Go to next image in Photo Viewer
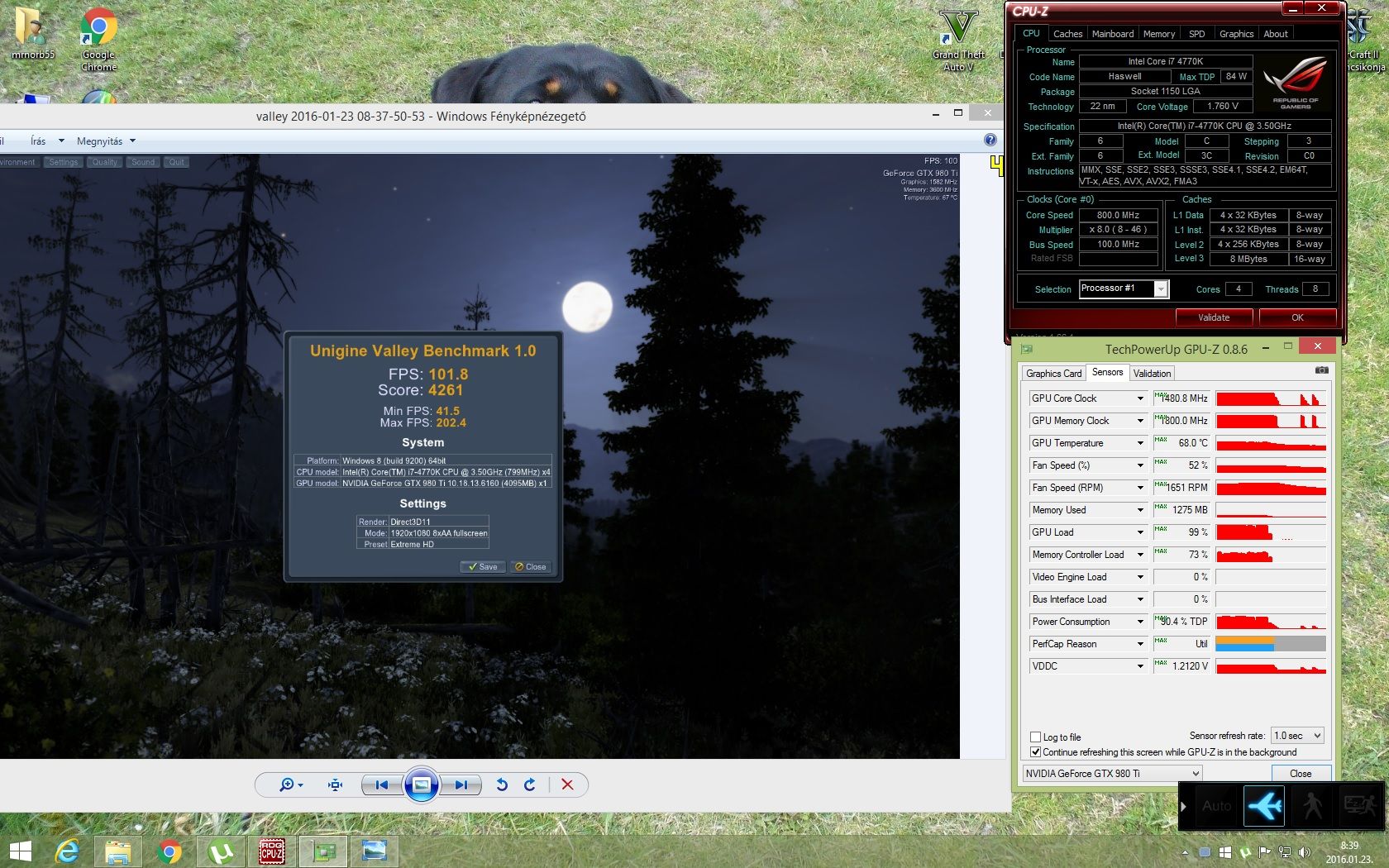The height and width of the screenshot is (868, 1389). click(461, 785)
